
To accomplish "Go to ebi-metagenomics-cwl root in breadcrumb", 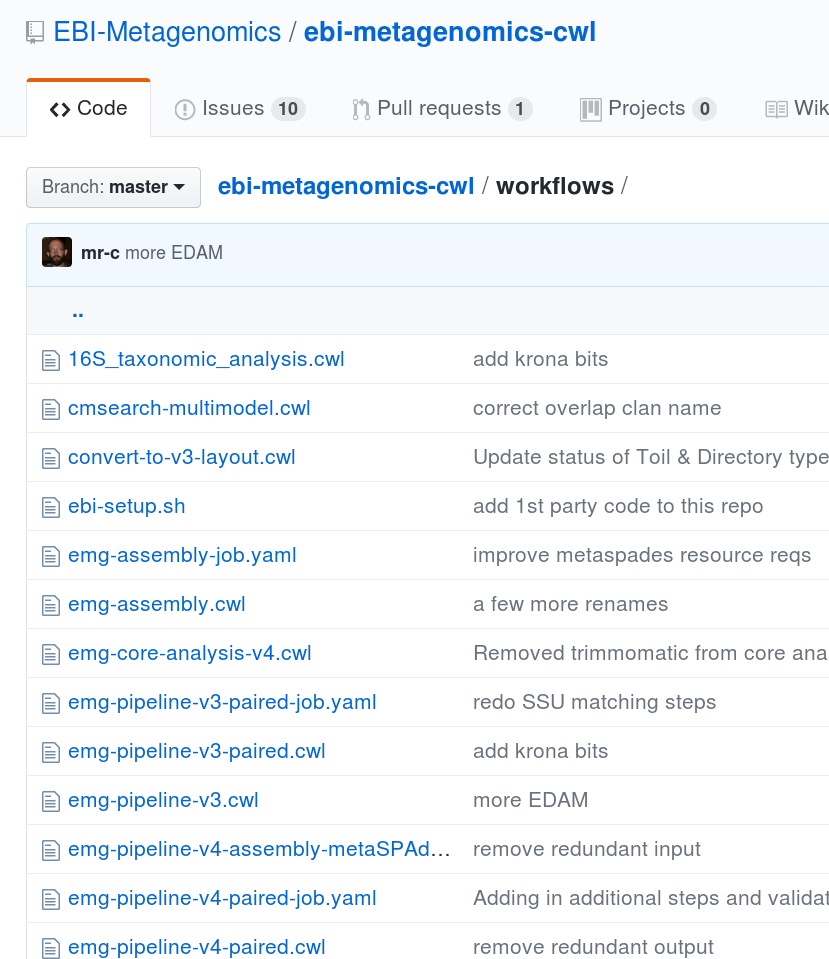I will (x=346, y=186).
